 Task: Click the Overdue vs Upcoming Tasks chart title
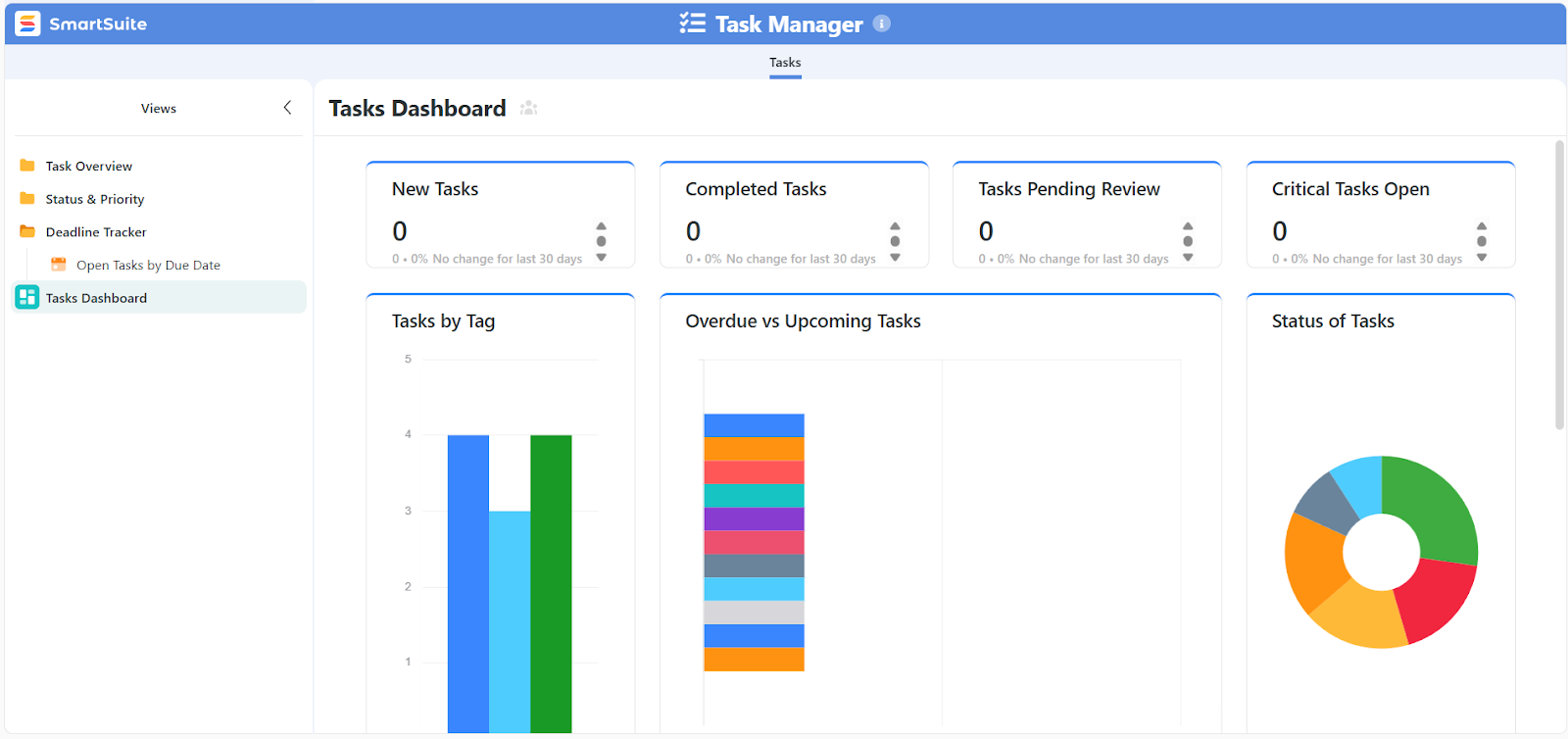tap(803, 321)
